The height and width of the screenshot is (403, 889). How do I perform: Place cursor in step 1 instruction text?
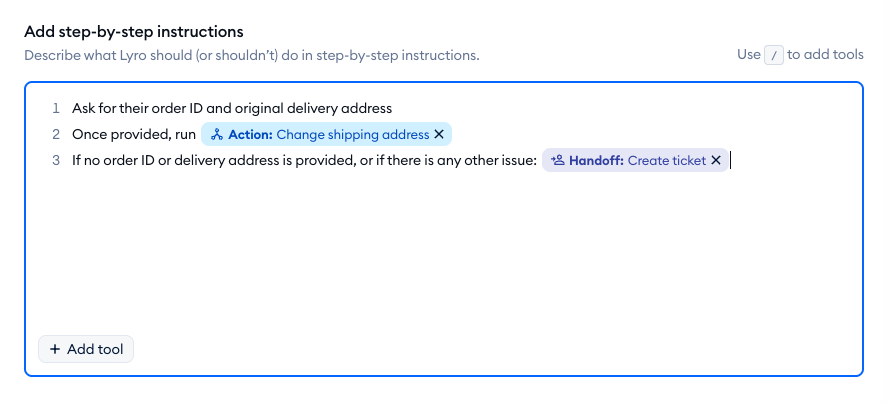click(232, 108)
